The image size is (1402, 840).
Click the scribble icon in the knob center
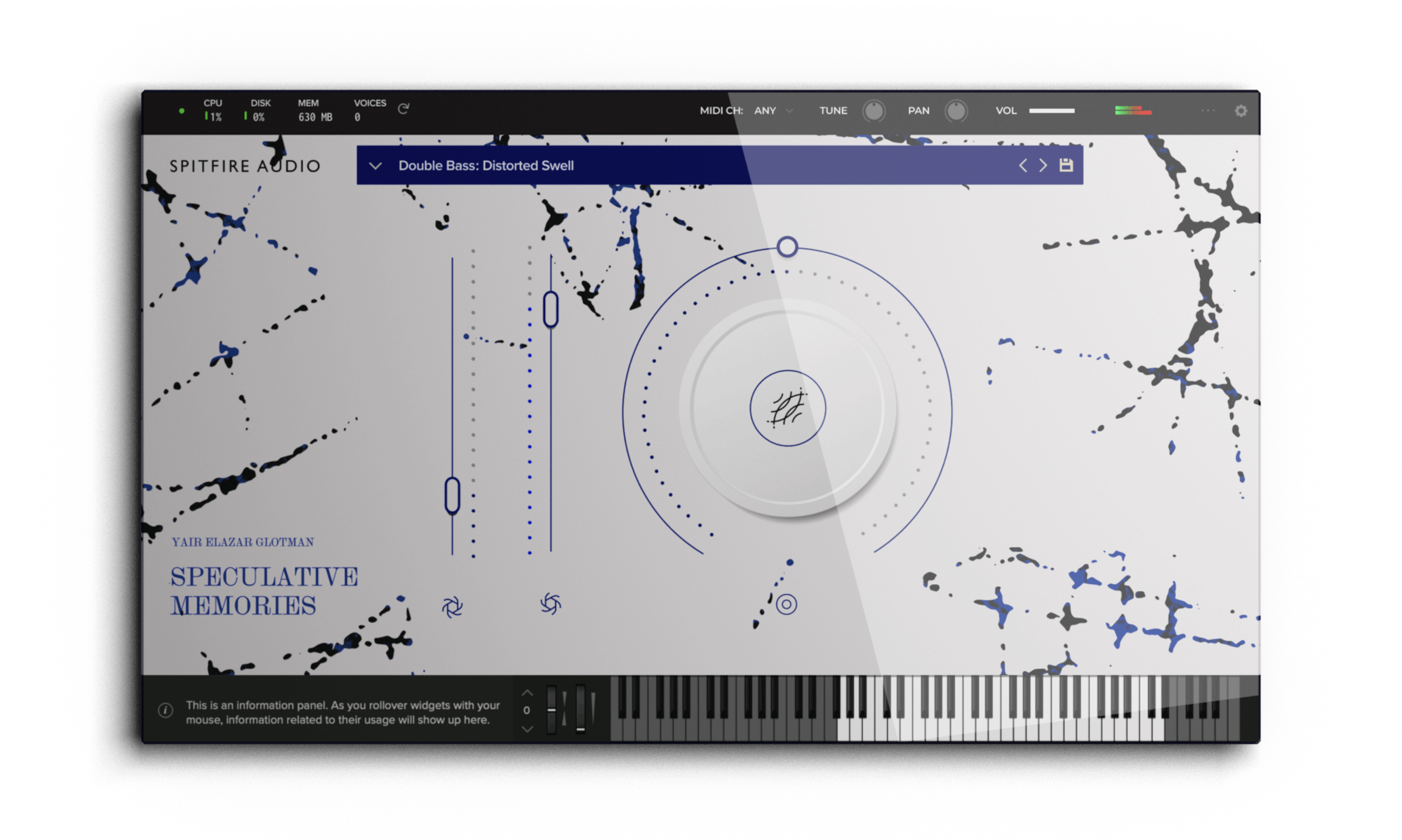pyautogui.click(x=787, y=408)
